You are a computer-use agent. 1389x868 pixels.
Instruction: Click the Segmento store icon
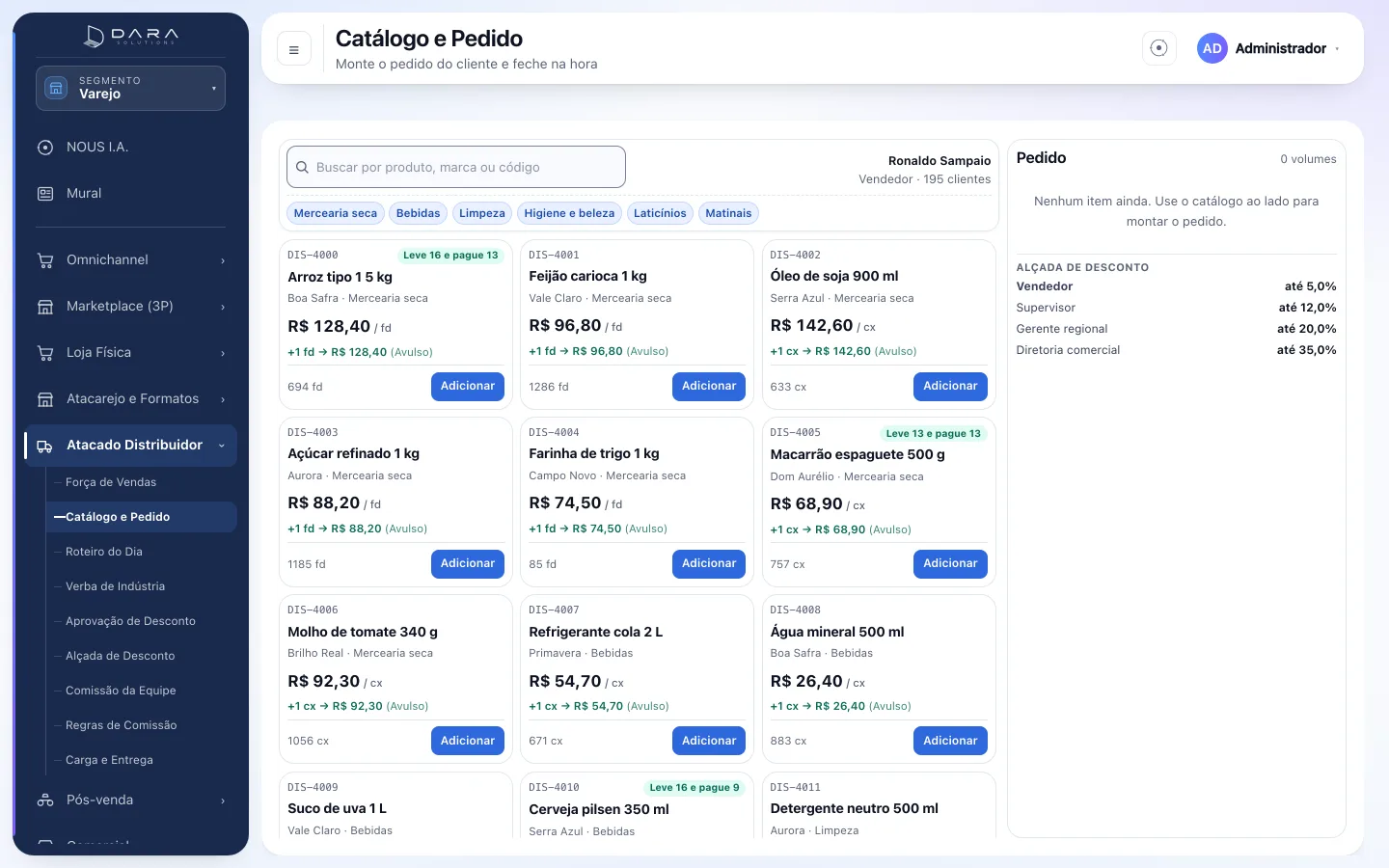56,88
